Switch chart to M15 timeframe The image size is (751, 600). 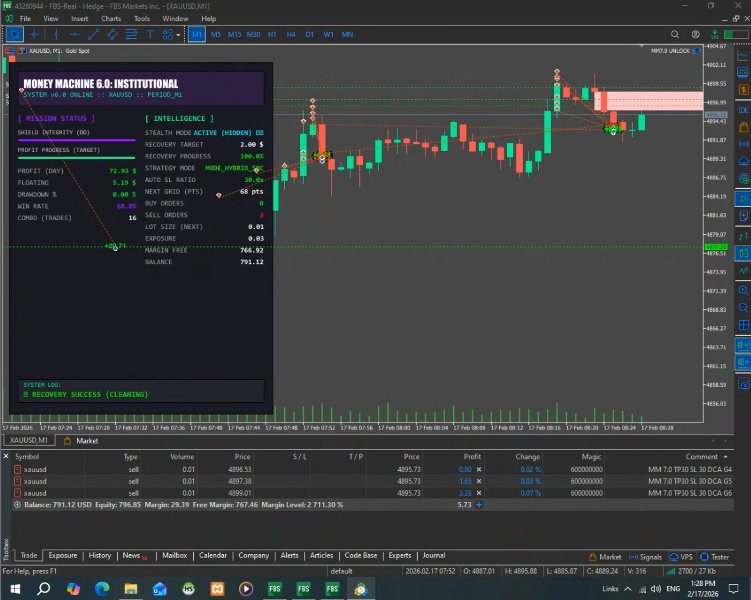point(234,34)
